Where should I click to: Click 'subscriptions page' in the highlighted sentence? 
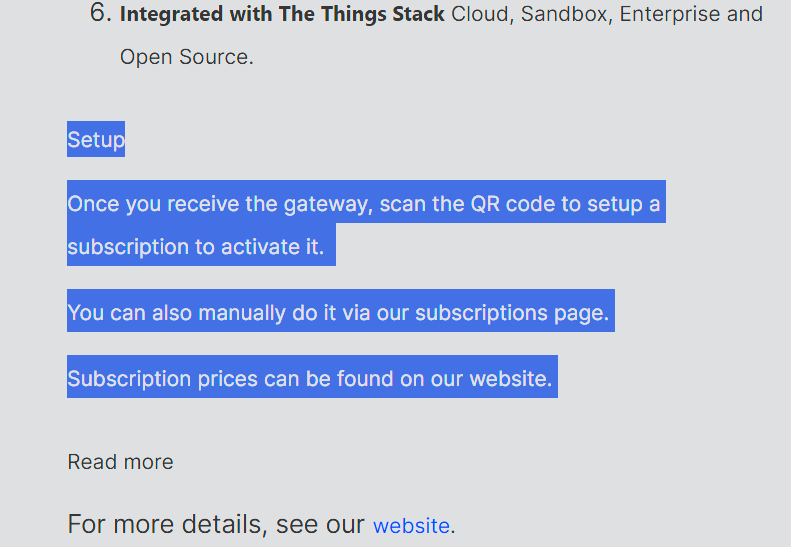[512, 313]
